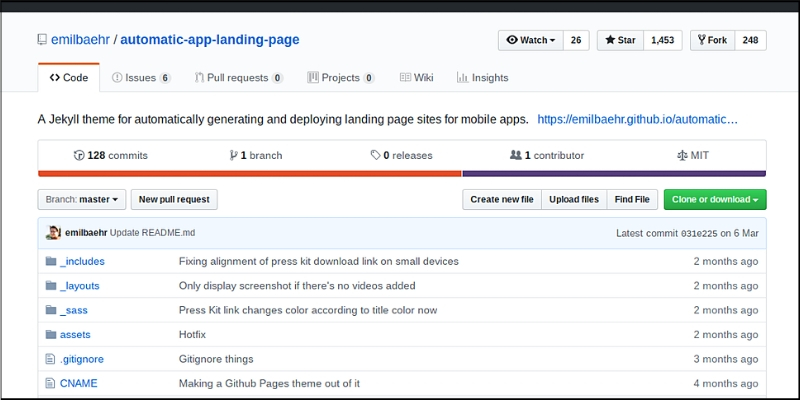Click the orange segment of the language bar

click(x=249, y=174)
